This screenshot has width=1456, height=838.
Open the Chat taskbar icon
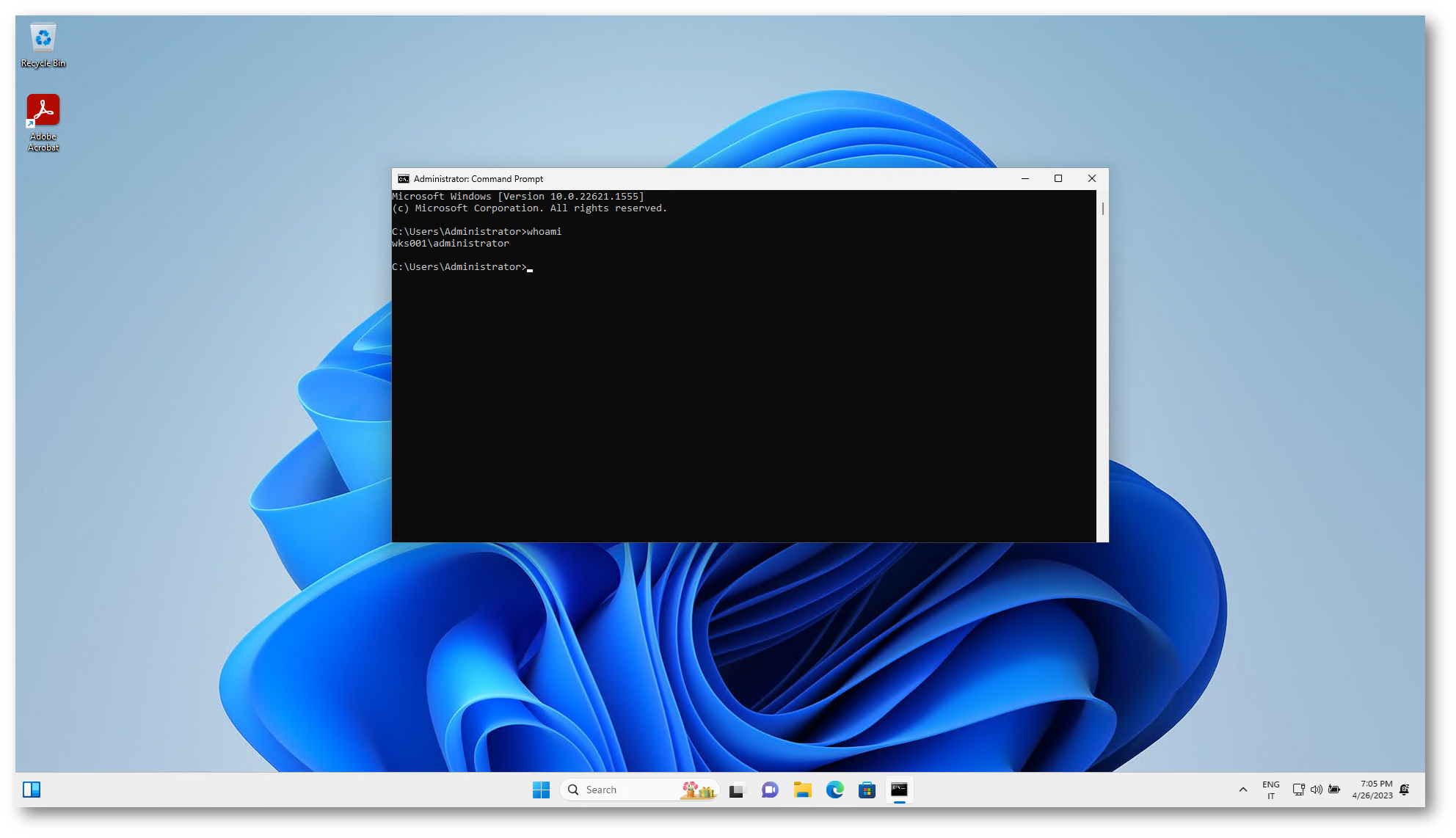pos(769,790)
